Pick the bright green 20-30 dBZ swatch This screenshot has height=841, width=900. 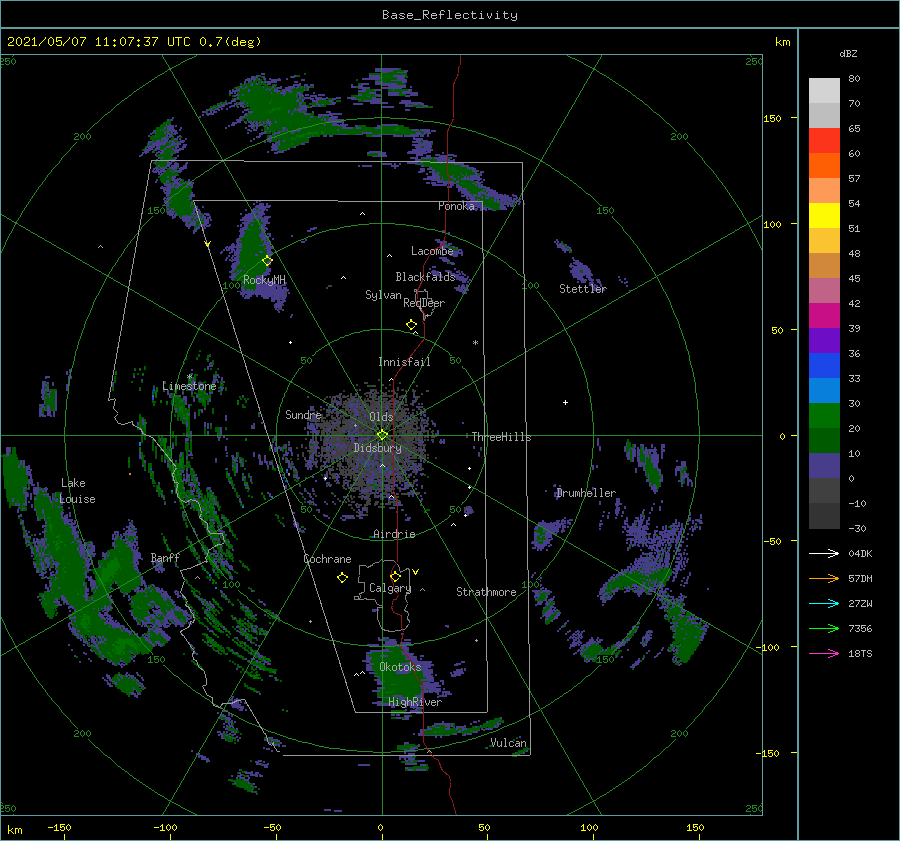[x=824, y=416]
